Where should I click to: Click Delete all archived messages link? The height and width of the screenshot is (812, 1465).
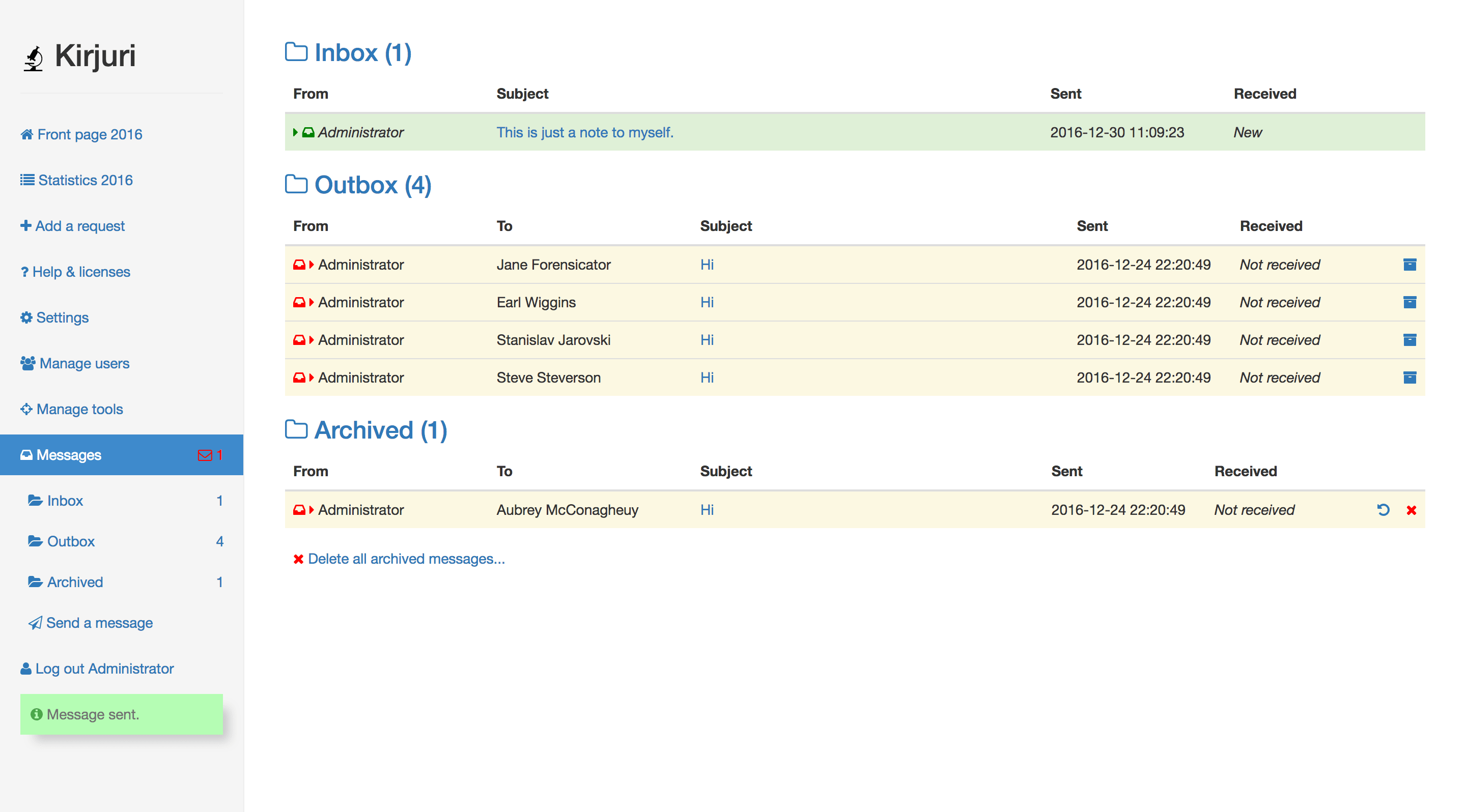coord(406,559)
